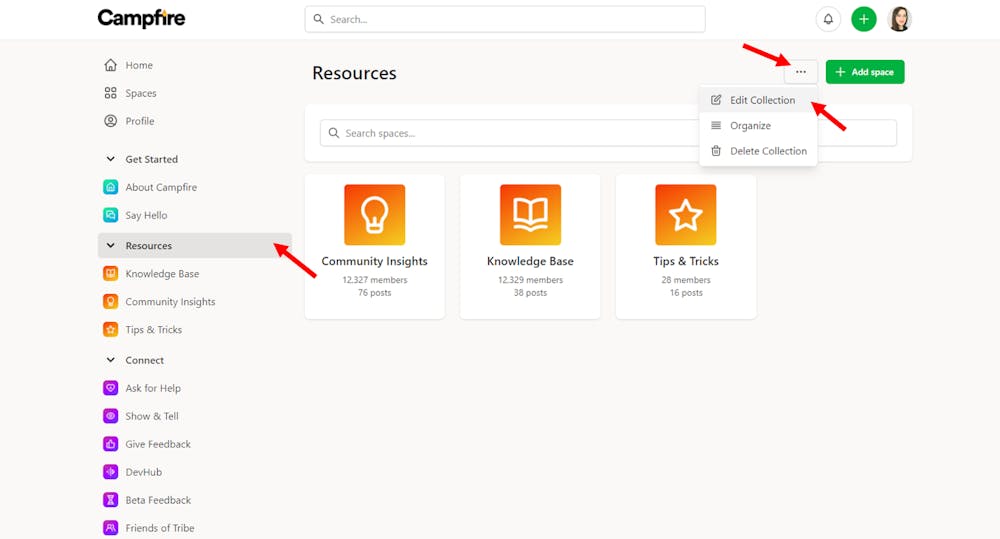Collapse the Get Started section chevron
1000x539 pixels.
[x=110, y=159]
